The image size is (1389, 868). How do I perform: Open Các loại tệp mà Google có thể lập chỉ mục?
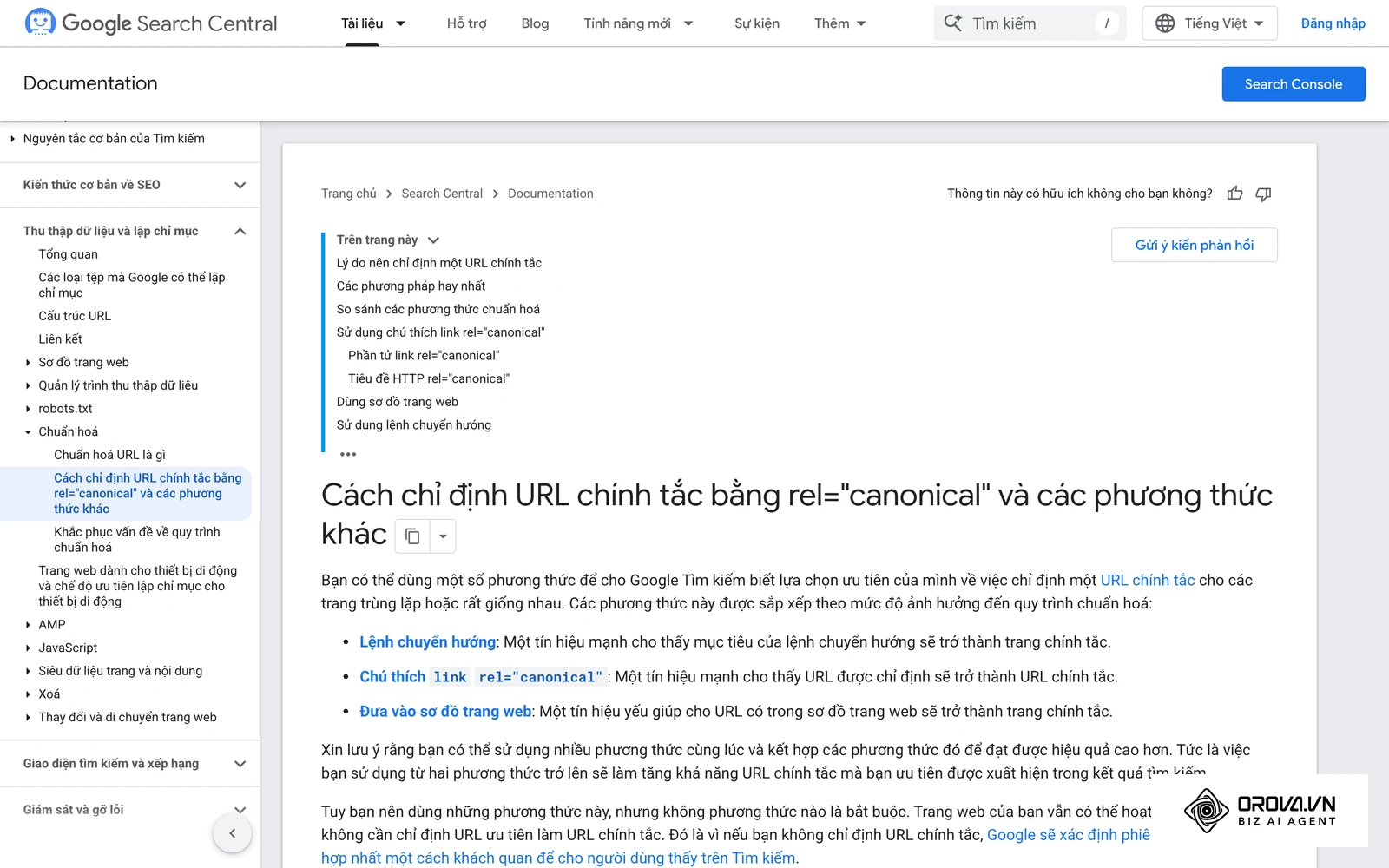(132, 285)
